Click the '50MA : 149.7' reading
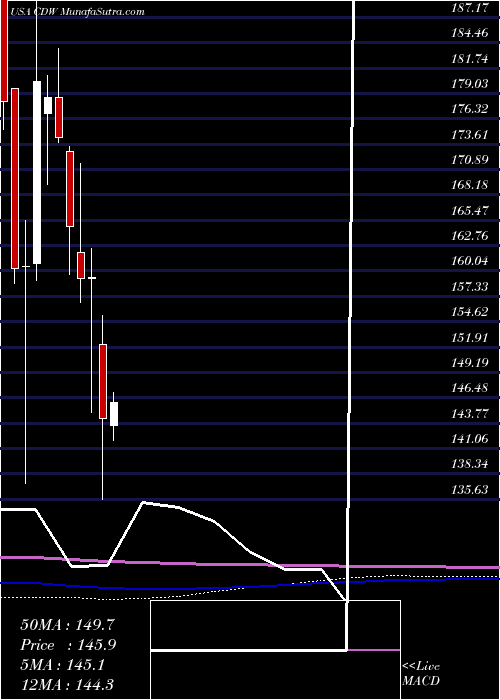The width and height of the screenshot is (500, 700). [x=68, y=625]
